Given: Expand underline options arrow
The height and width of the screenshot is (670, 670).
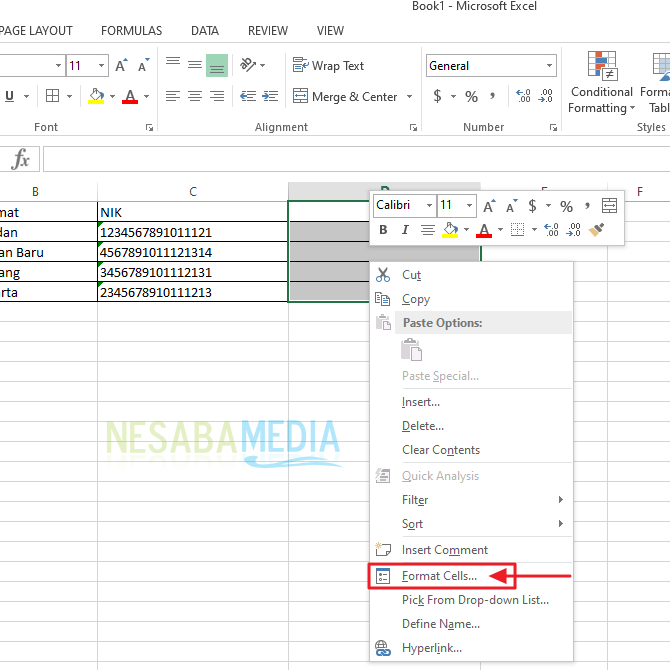Looking at the screenshot, I should (x=26, y=96).
